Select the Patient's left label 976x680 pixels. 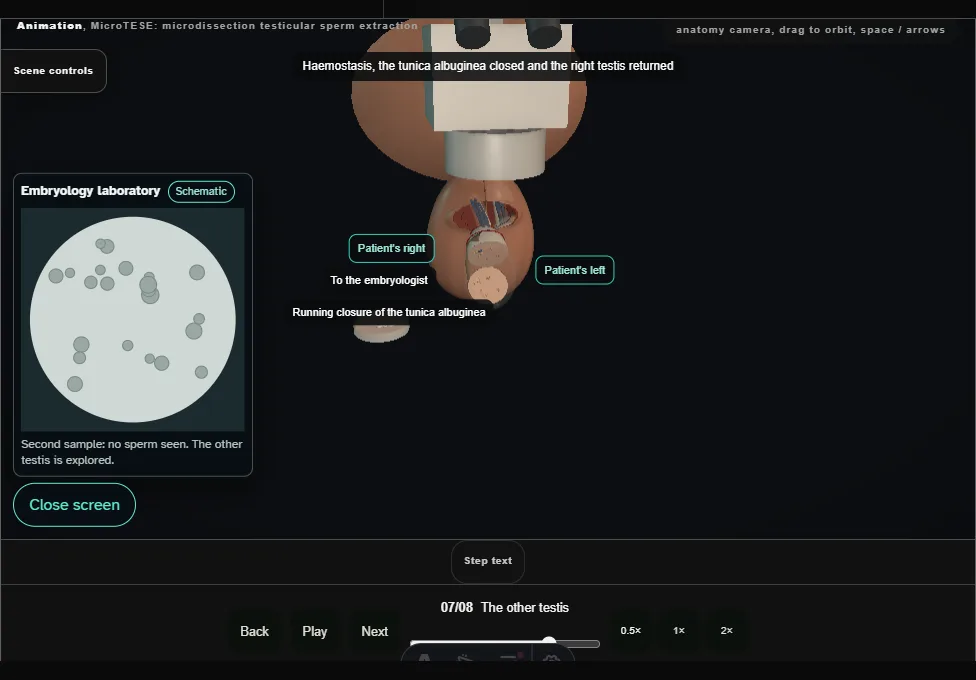click(575, 270)
